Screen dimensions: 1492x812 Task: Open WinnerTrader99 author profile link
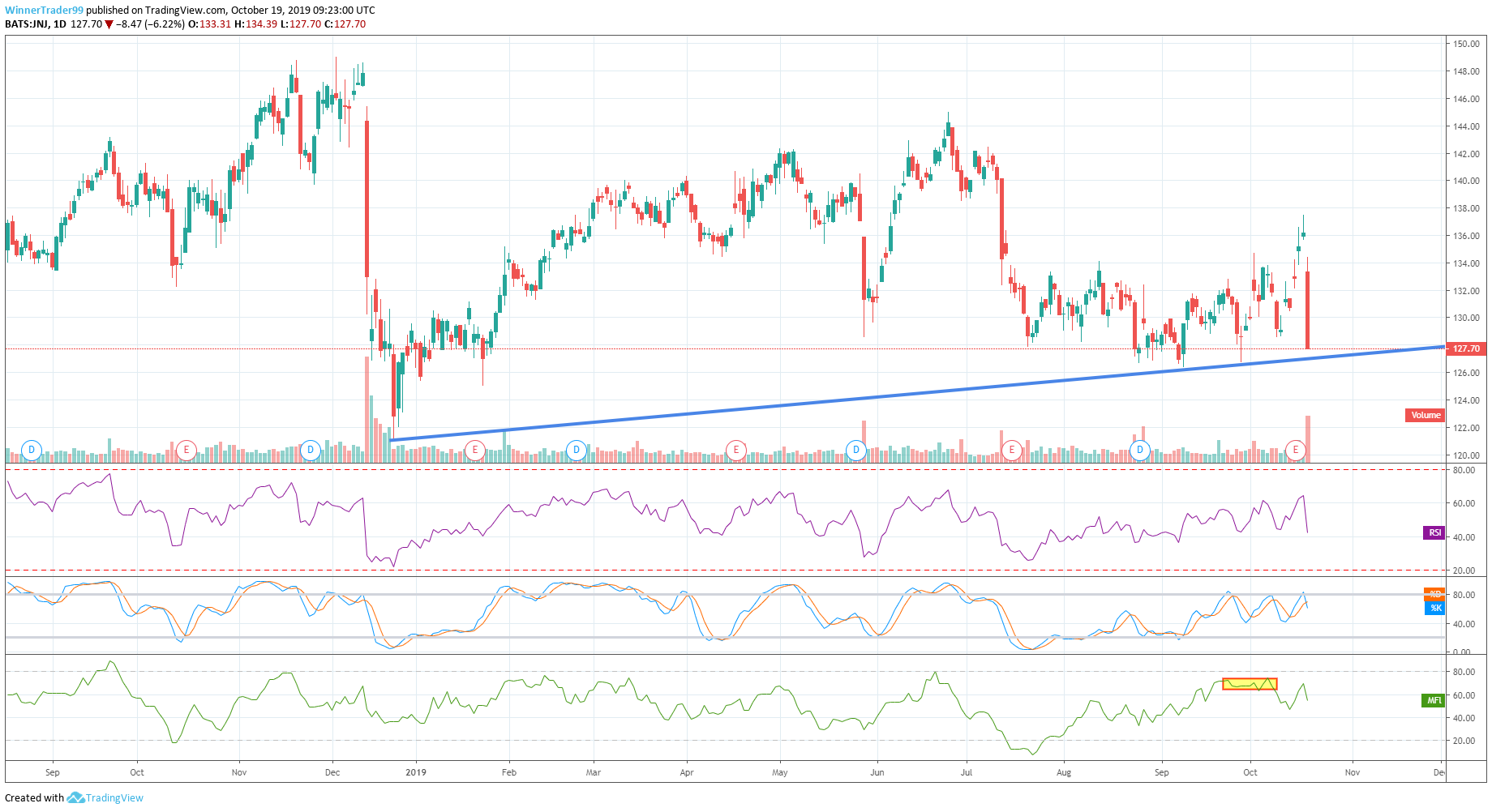[x=44, y=11]
